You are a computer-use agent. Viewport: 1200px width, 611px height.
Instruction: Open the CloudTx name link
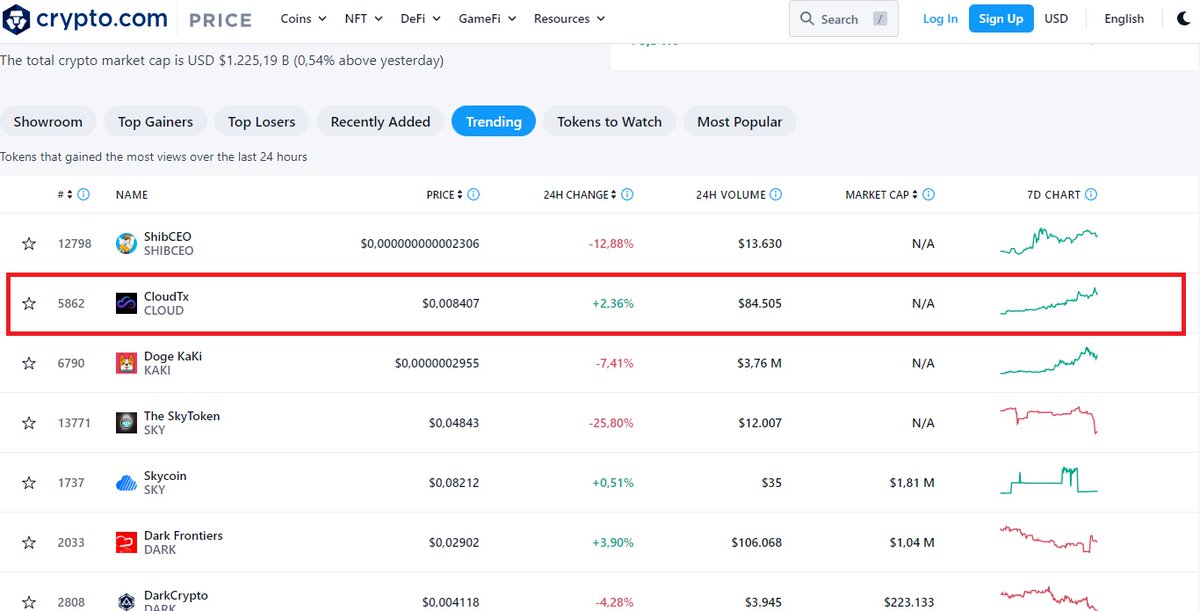[x=168, y=297]
